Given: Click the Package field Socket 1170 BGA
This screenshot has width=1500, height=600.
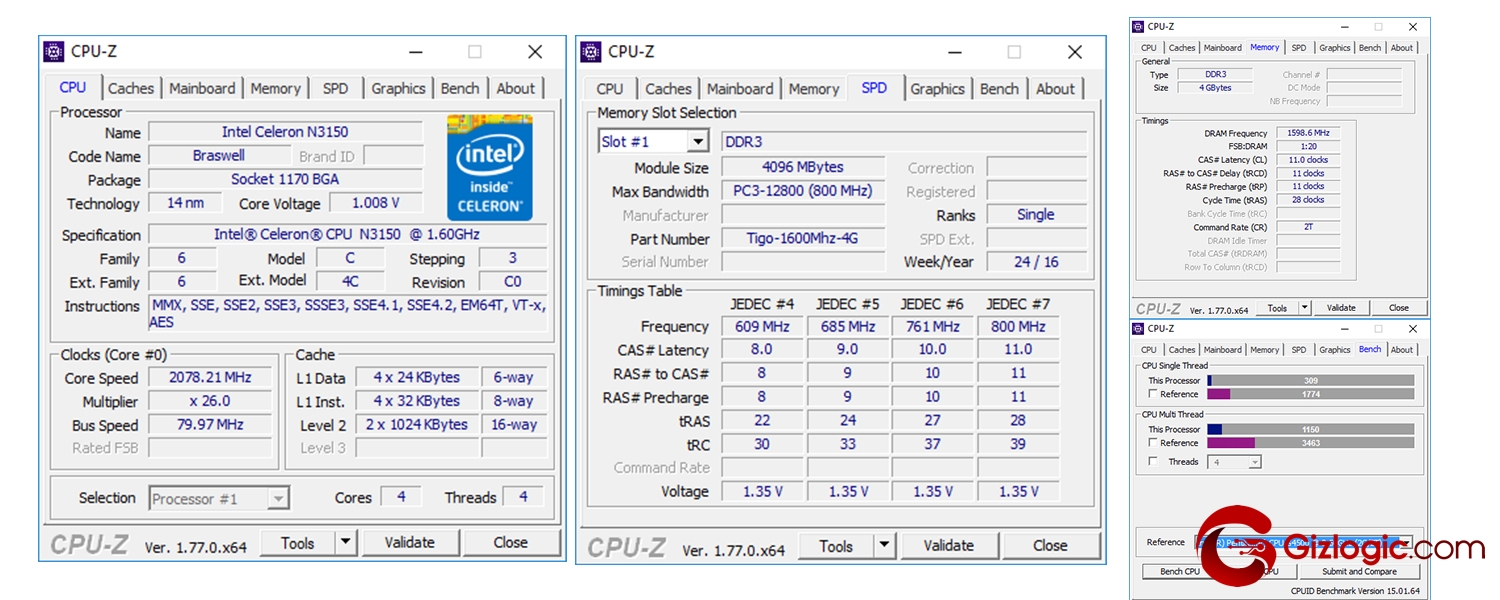Looking at the screenshot, I should pos(285,180).
